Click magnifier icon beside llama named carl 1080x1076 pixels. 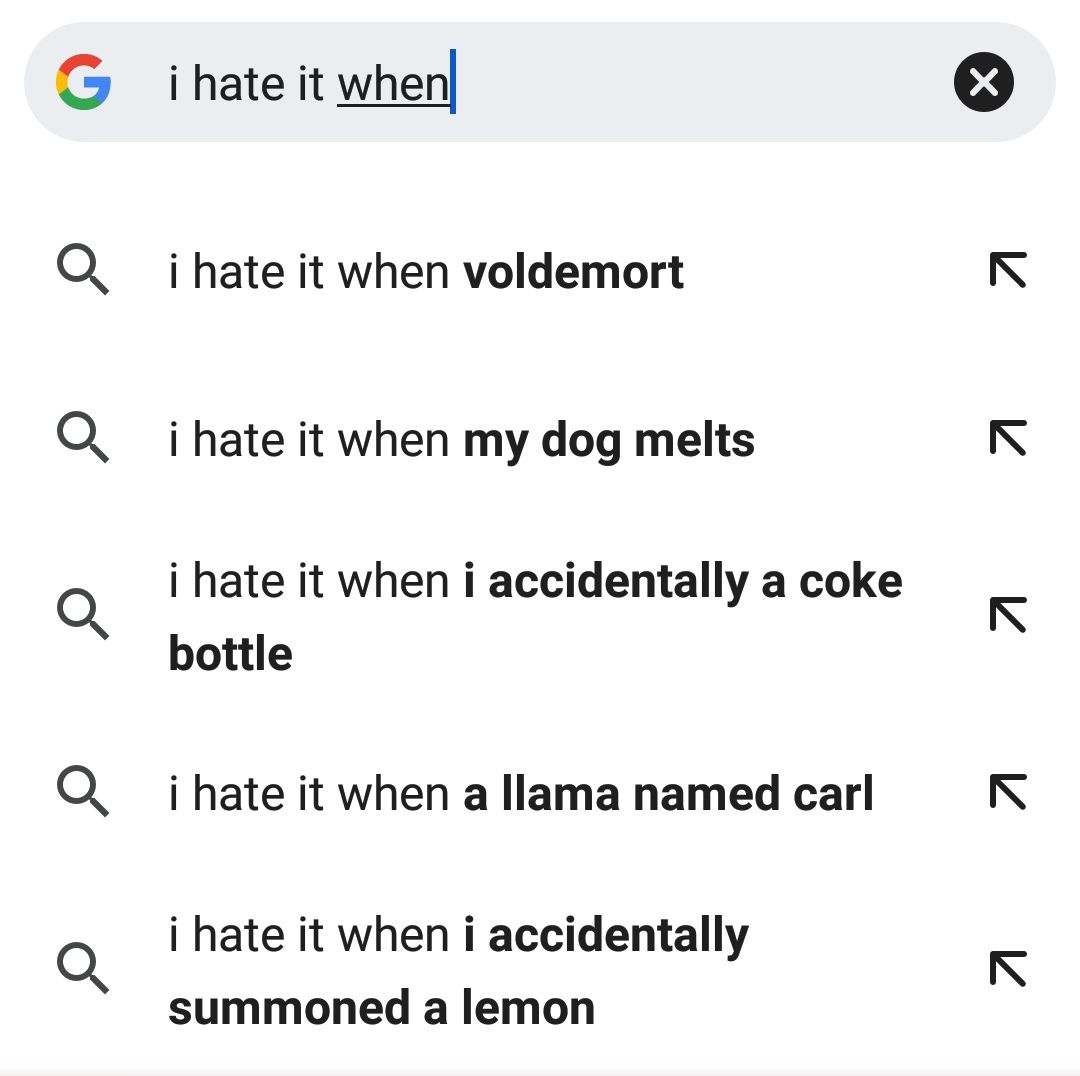point(83,792)
